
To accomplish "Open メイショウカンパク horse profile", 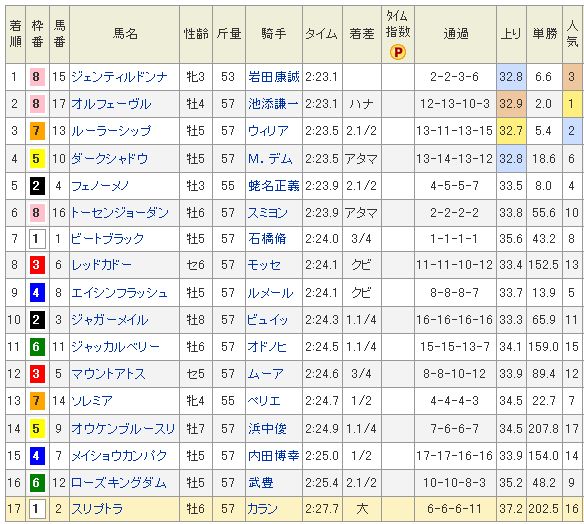I will [x=119, y=455].
